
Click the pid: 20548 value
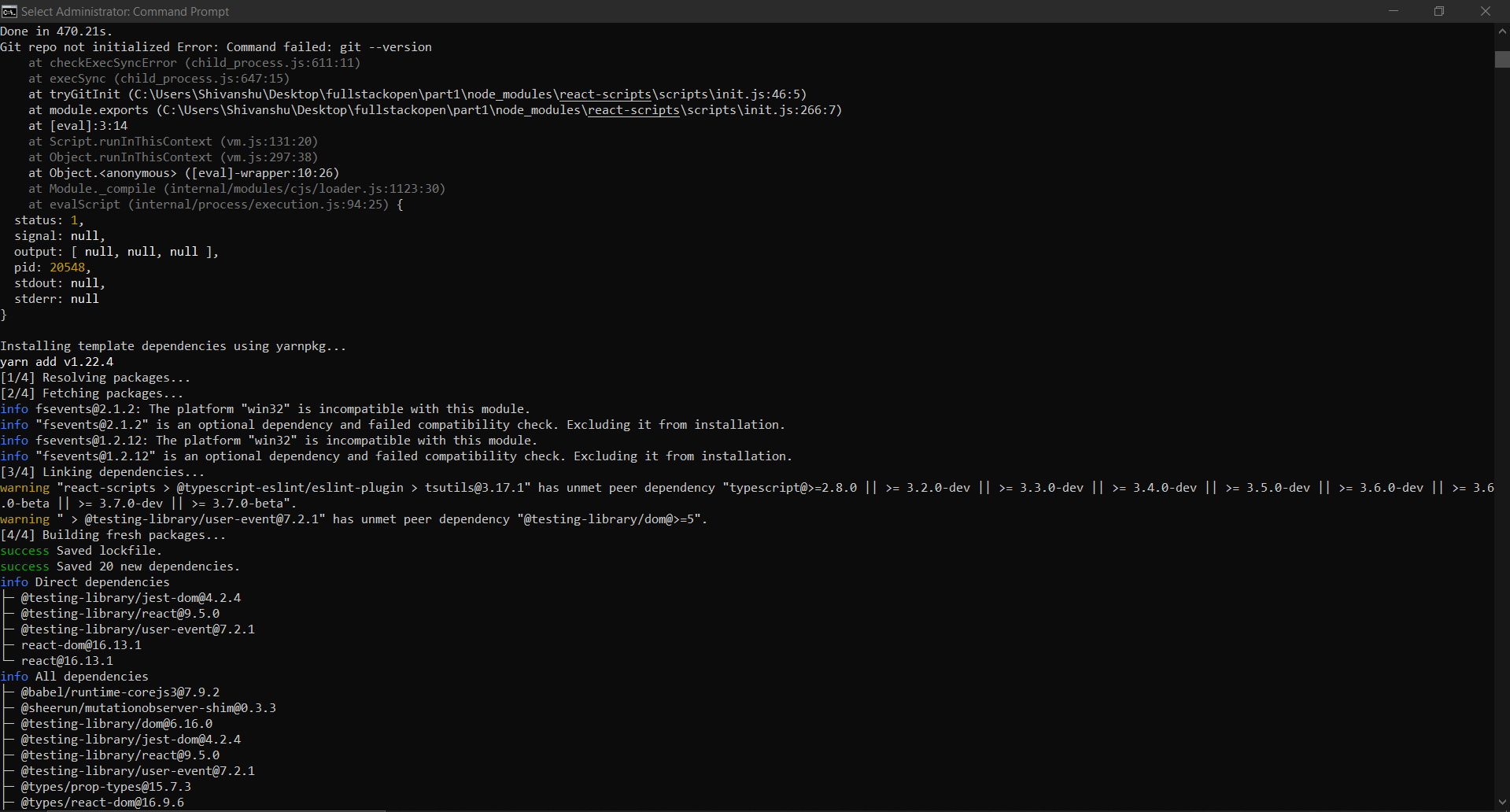[x=68, y=267]
